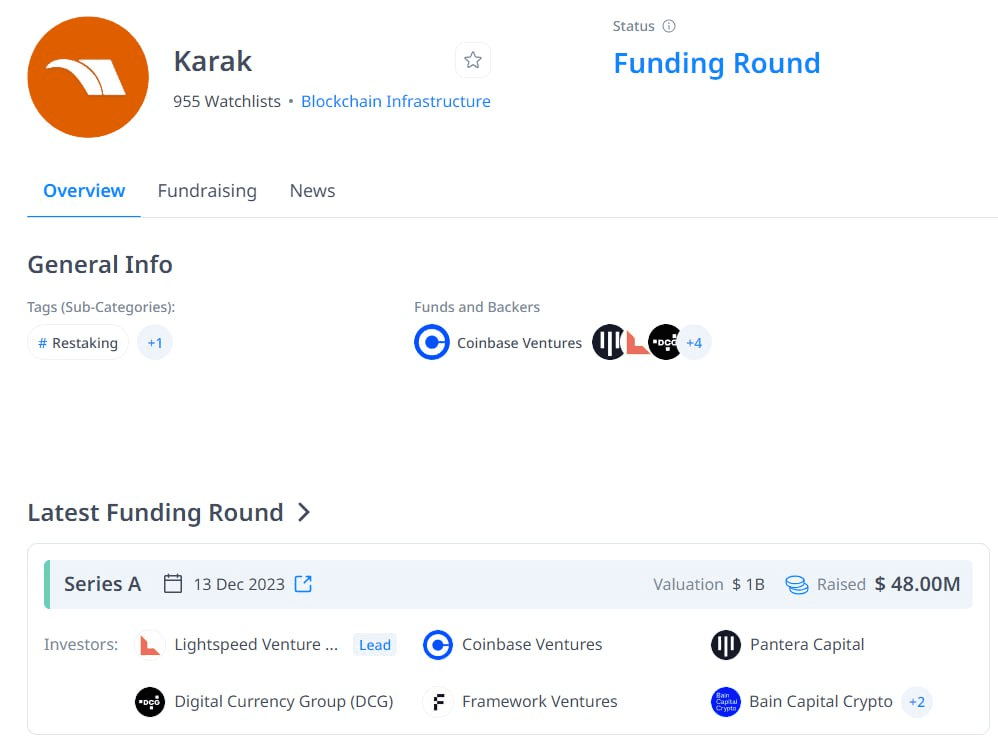Click the Pantera Capital logo in Investors
This screenshot has height=742, width=998.
[x=726, y=645]
